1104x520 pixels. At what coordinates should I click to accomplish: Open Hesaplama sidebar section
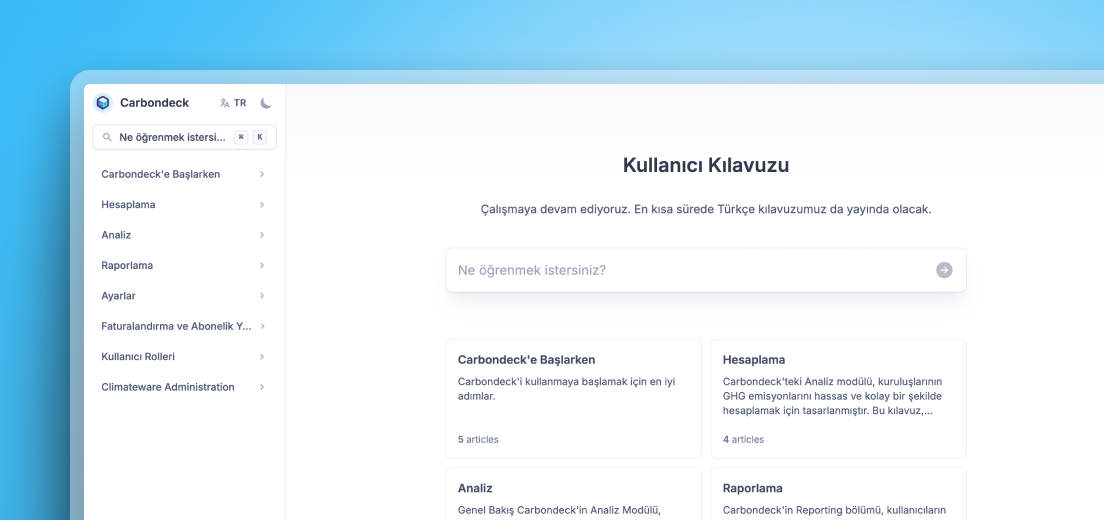coord(128,204)
